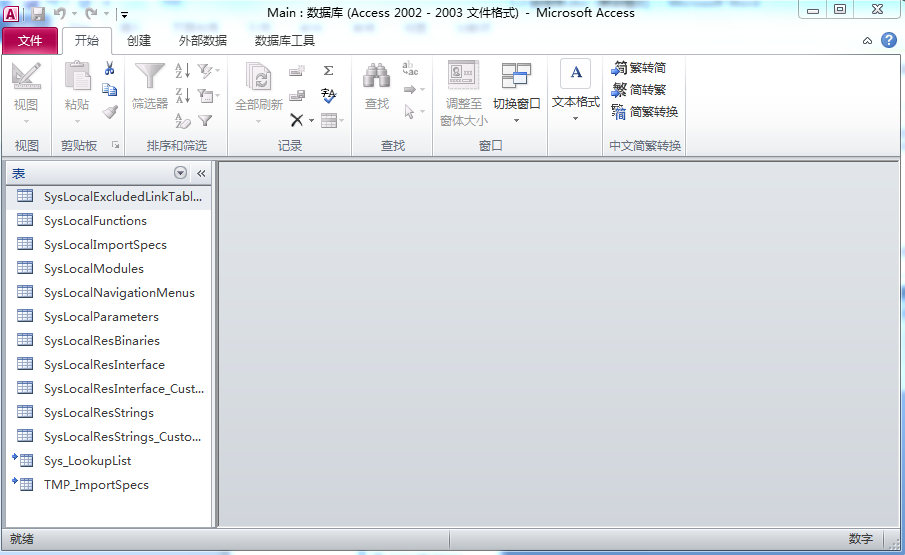Select table SysLocalResInterface_Cust...

pos(109,389)
